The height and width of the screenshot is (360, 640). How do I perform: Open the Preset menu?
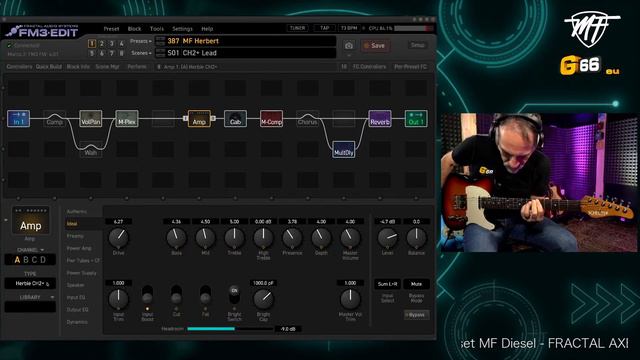(x=111, y=29)
